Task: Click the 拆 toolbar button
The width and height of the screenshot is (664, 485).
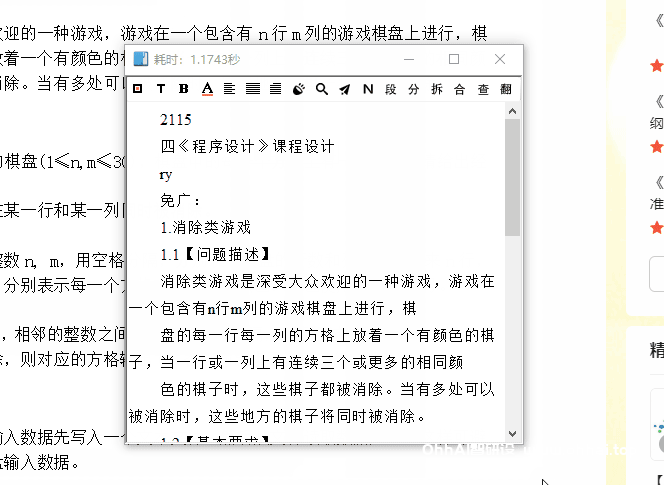Action: coord(437,89)
